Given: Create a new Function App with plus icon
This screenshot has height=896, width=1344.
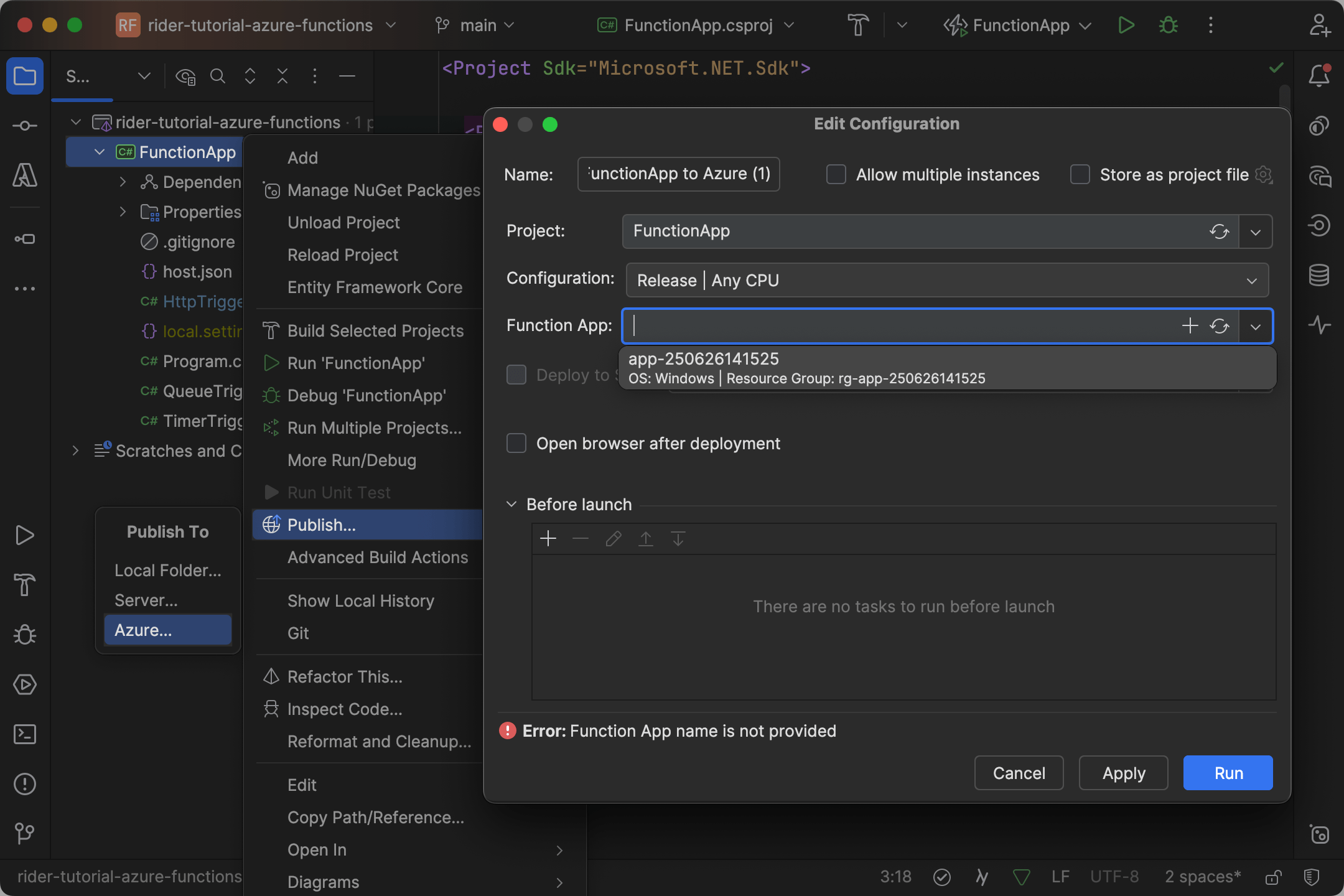Looking at the screenshot, I should tap(1189, 326).
